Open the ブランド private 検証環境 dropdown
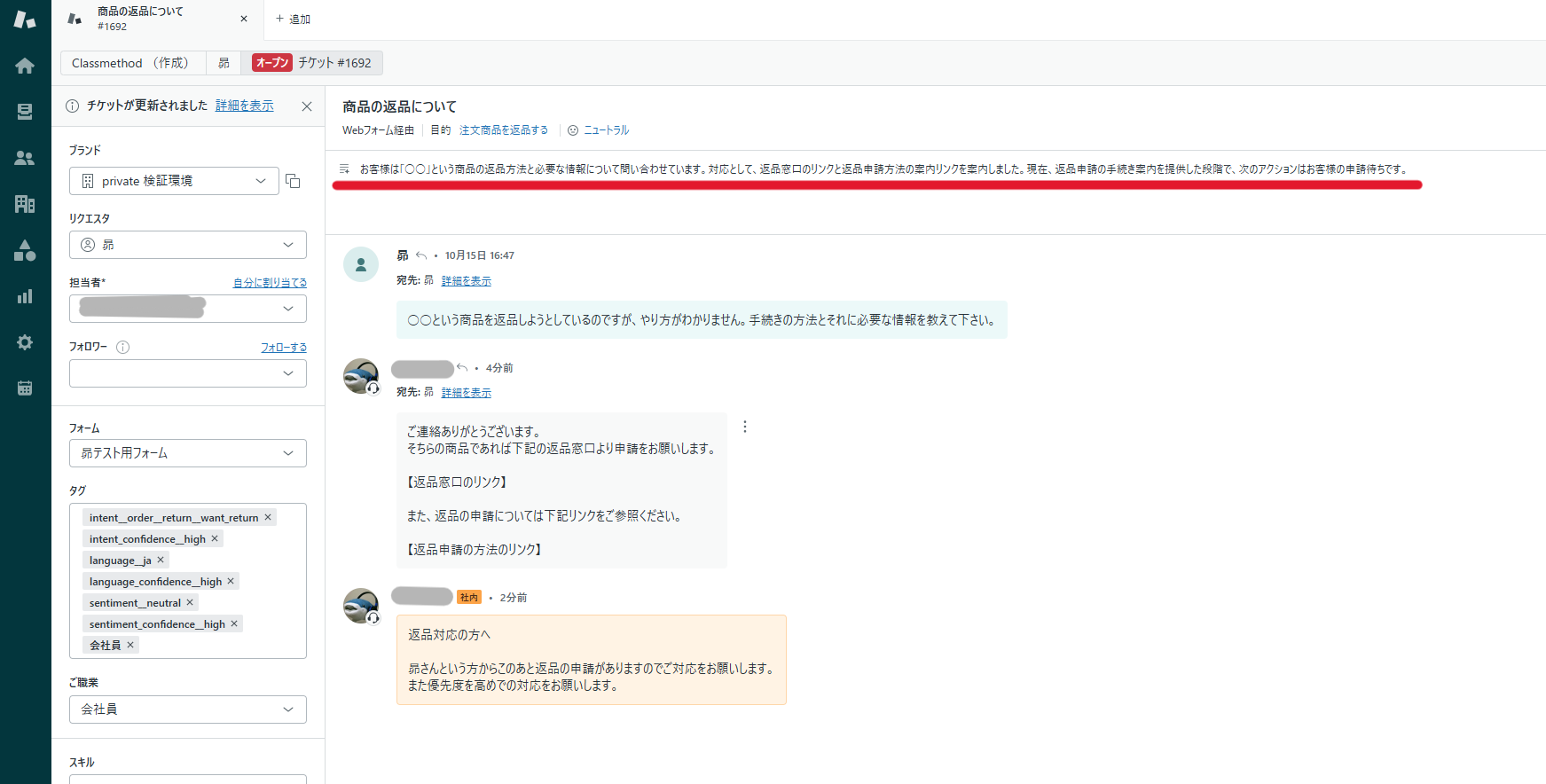The height and width of the screenshot is (784, 1546). click(x=174, y=181)
